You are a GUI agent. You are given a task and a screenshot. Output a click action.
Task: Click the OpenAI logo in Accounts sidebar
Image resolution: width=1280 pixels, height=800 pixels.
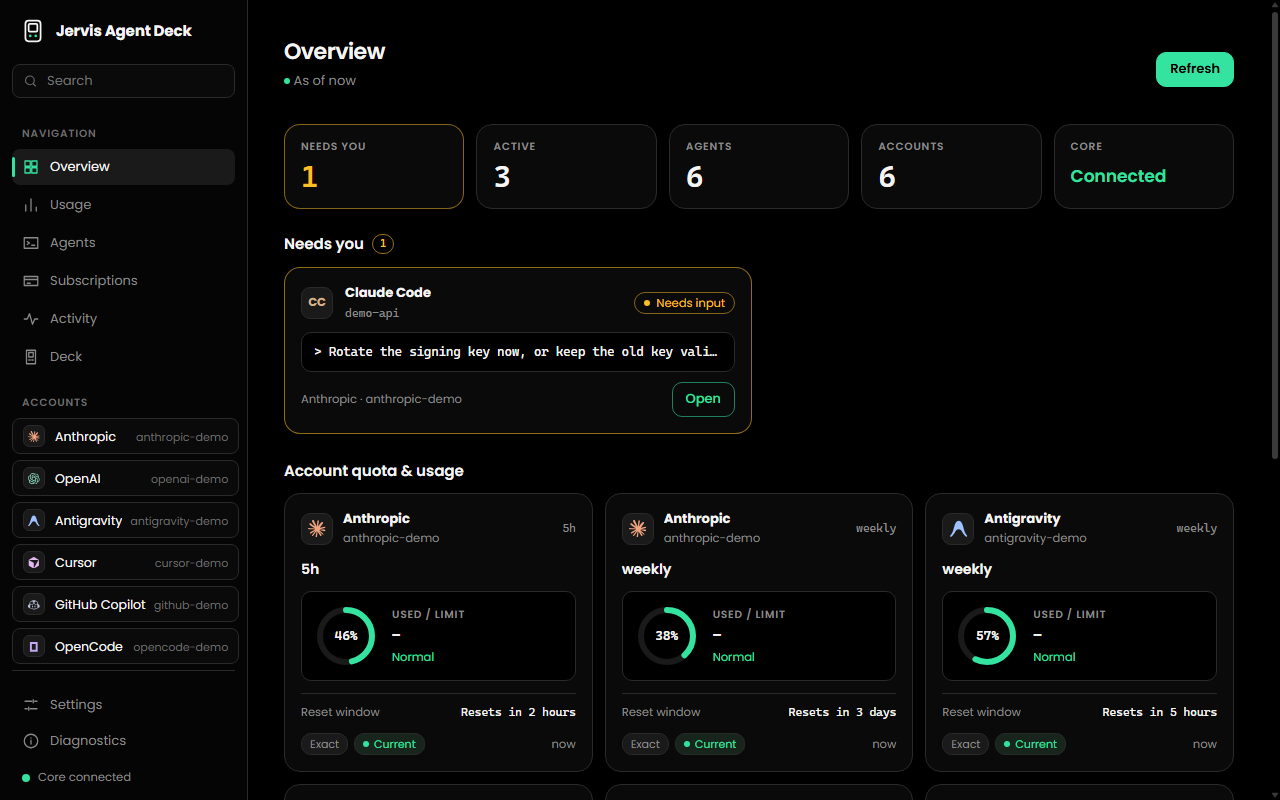tap(34, 479)
